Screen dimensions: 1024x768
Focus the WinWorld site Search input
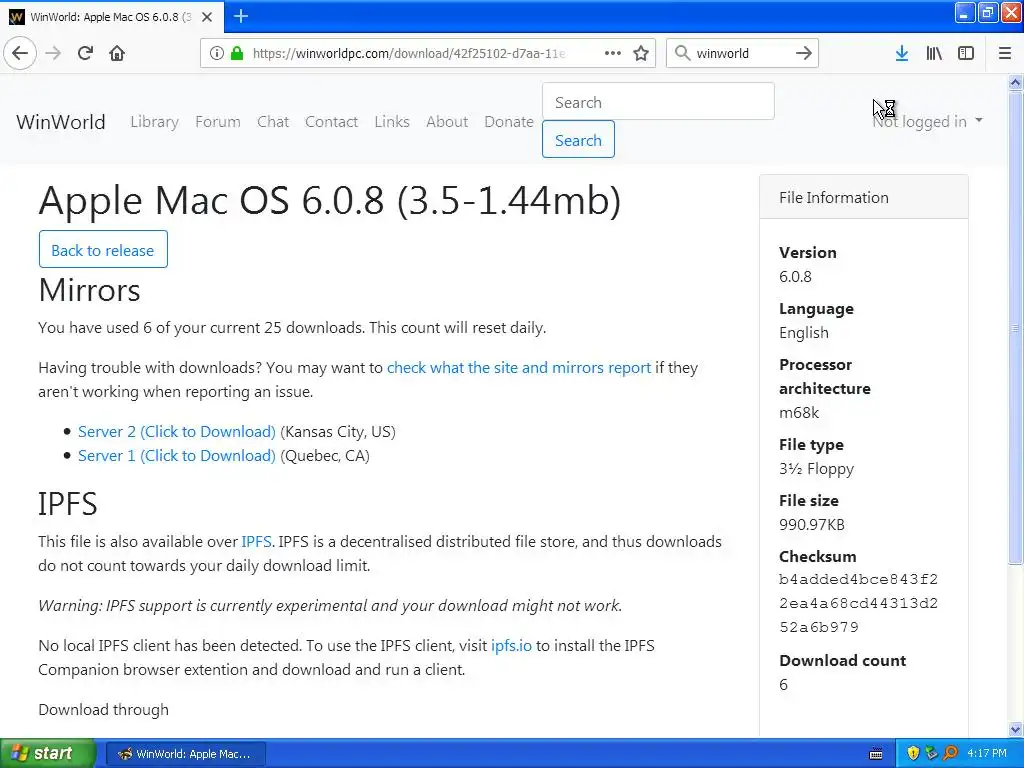pyautogui.click(x=658, y=102)
